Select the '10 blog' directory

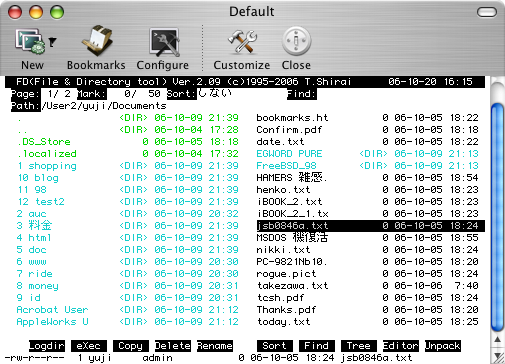[128, 178]
